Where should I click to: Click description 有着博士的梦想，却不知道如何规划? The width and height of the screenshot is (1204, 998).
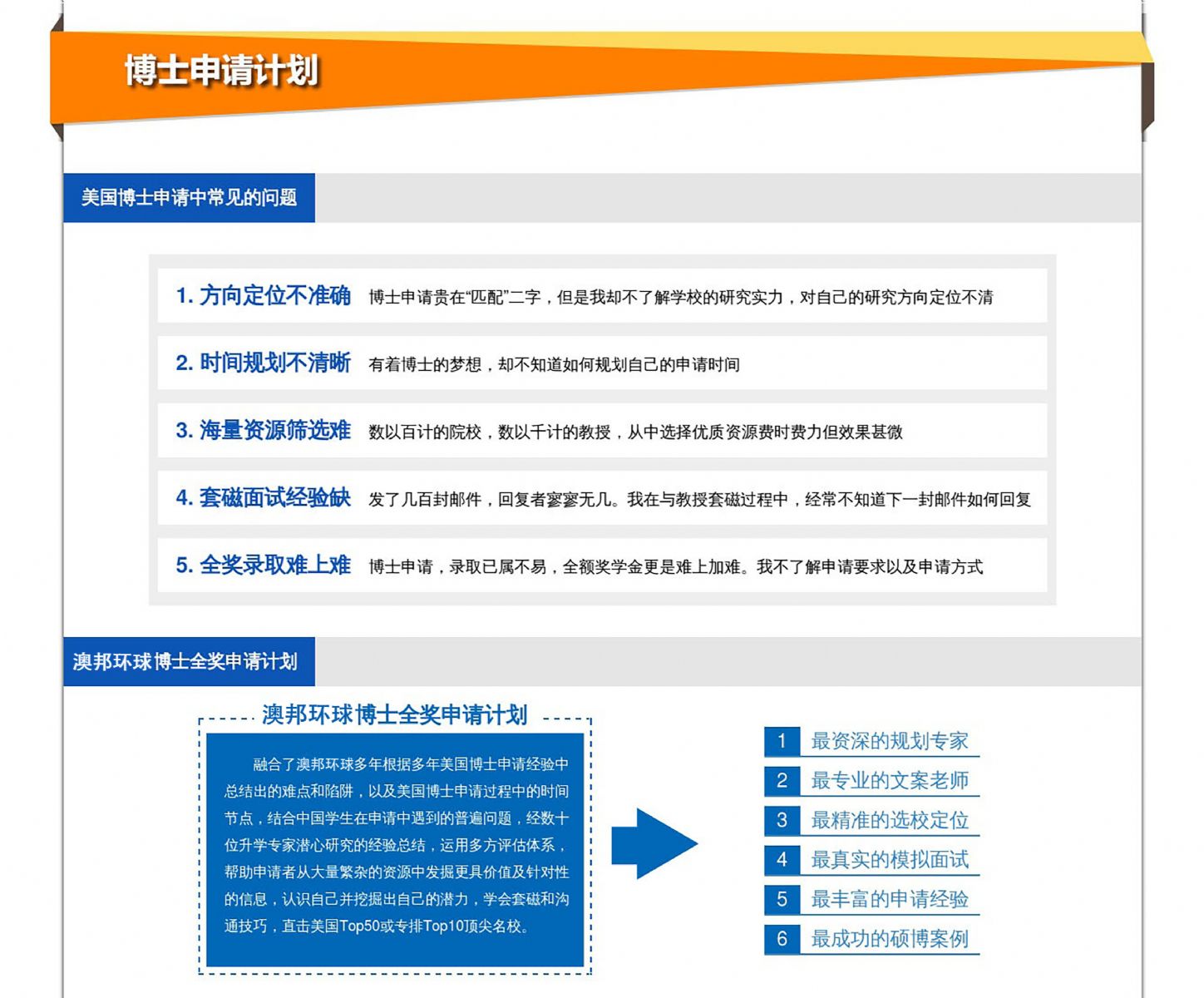(x=555, y=365)
